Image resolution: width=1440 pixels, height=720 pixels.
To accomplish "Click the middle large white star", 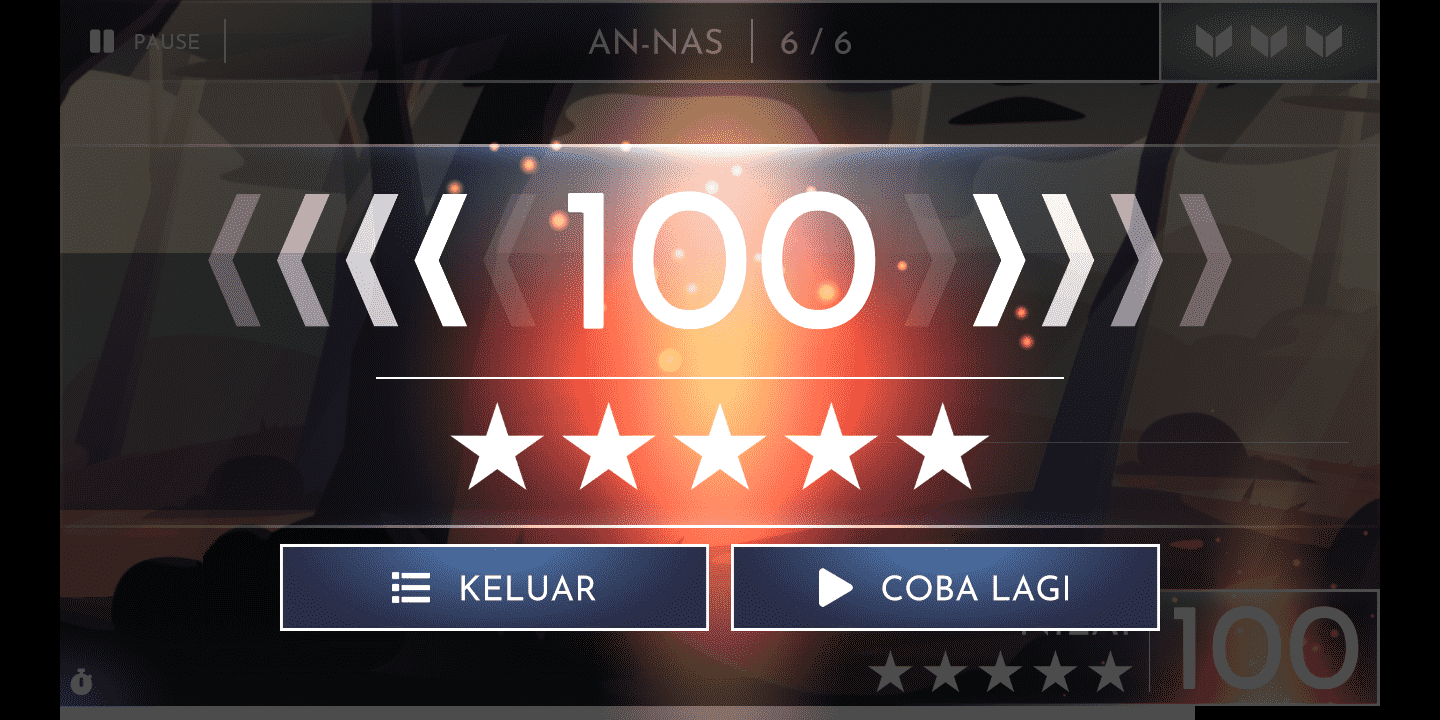I will click(x=720, y=448).
